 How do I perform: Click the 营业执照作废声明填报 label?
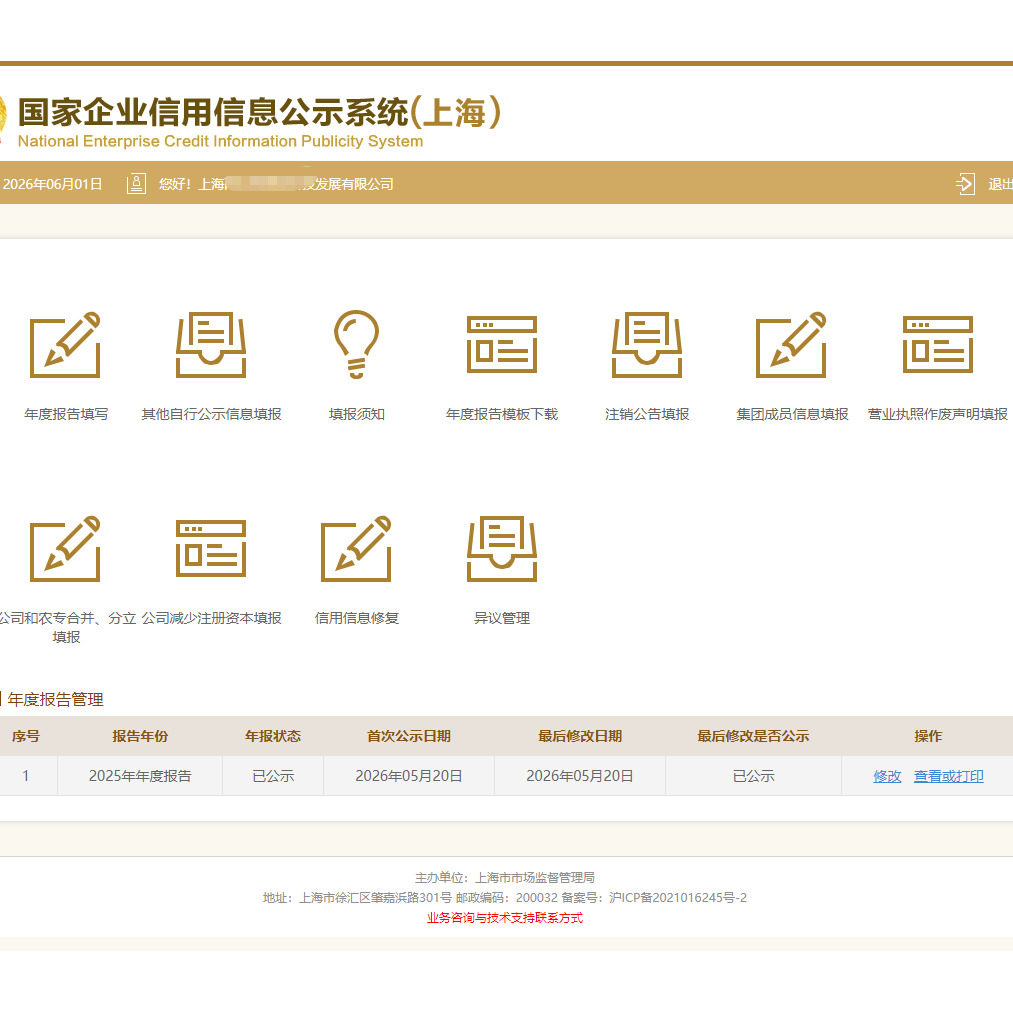tap(937, 414)
